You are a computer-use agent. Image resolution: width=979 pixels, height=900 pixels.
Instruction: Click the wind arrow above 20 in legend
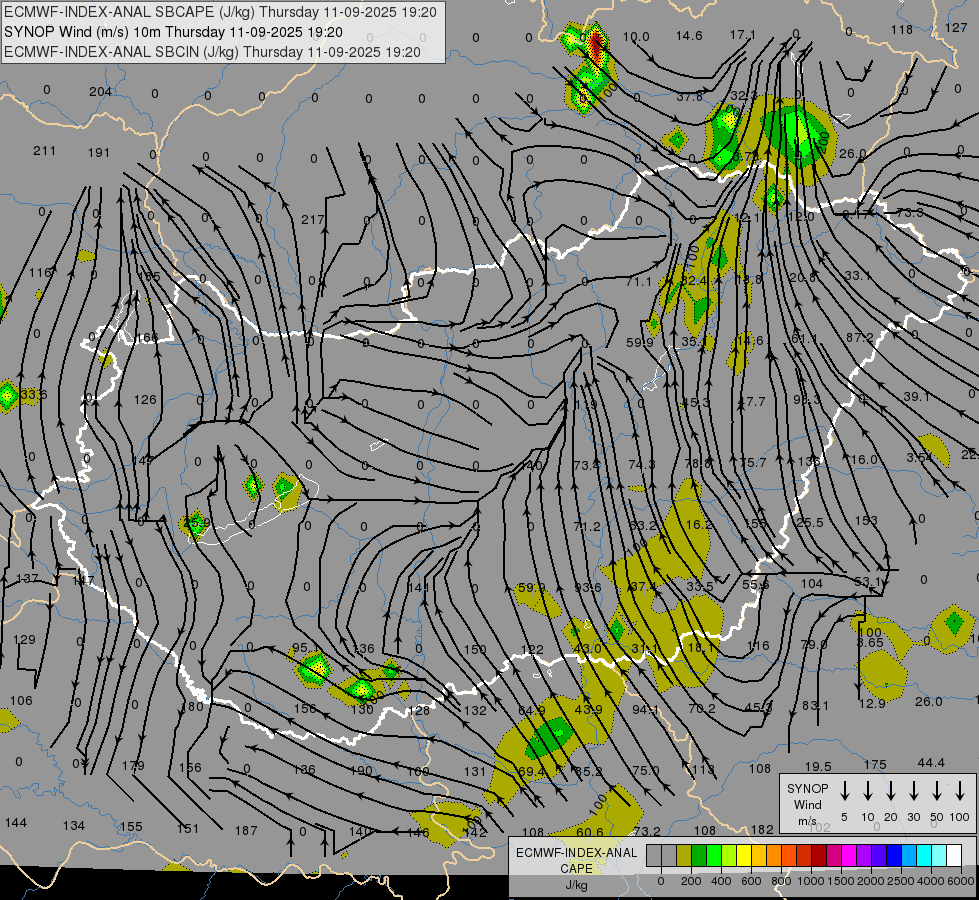click(x=891, y=791)
